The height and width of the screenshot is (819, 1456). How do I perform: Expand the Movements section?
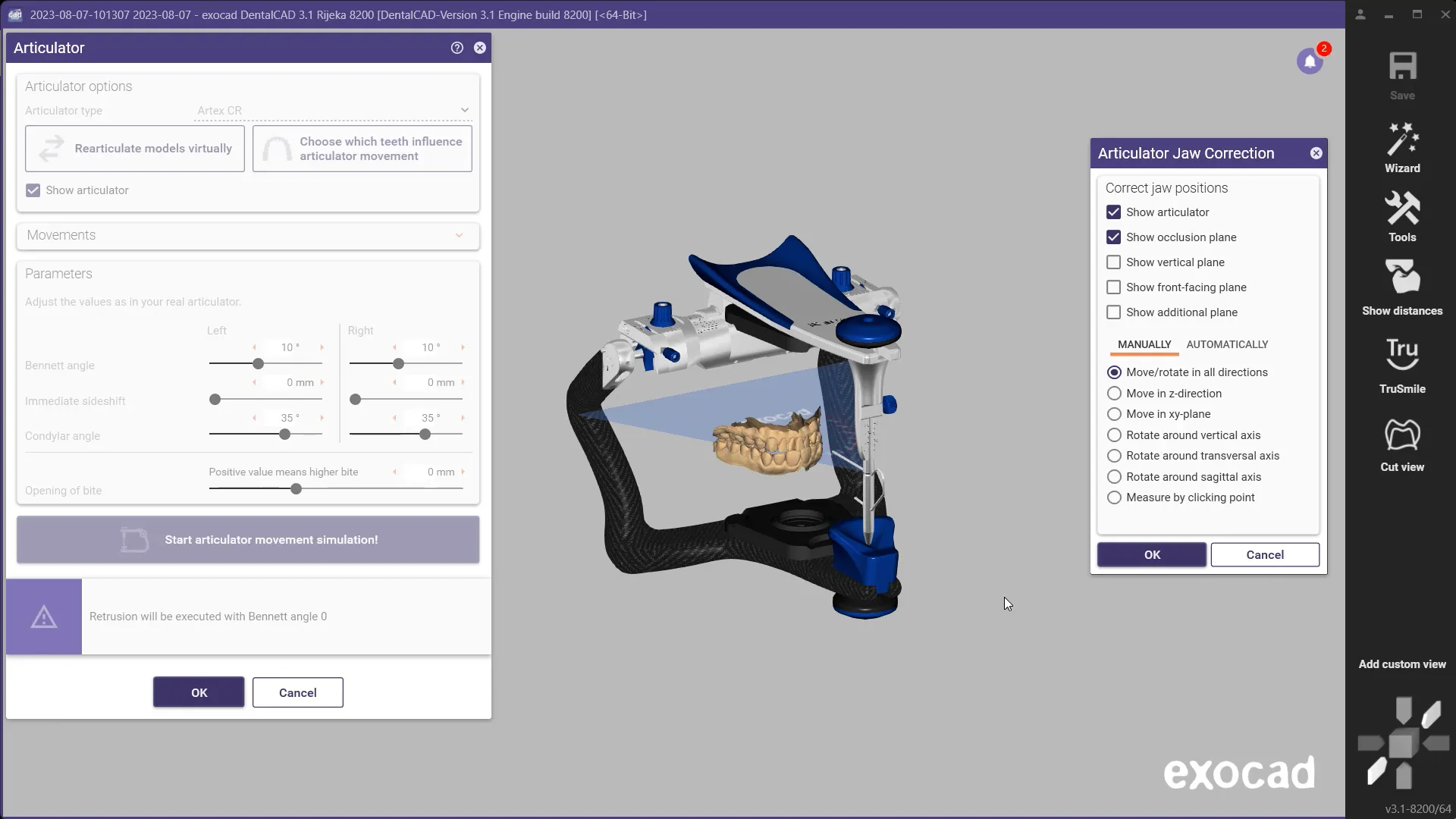[x=248, y=235]
